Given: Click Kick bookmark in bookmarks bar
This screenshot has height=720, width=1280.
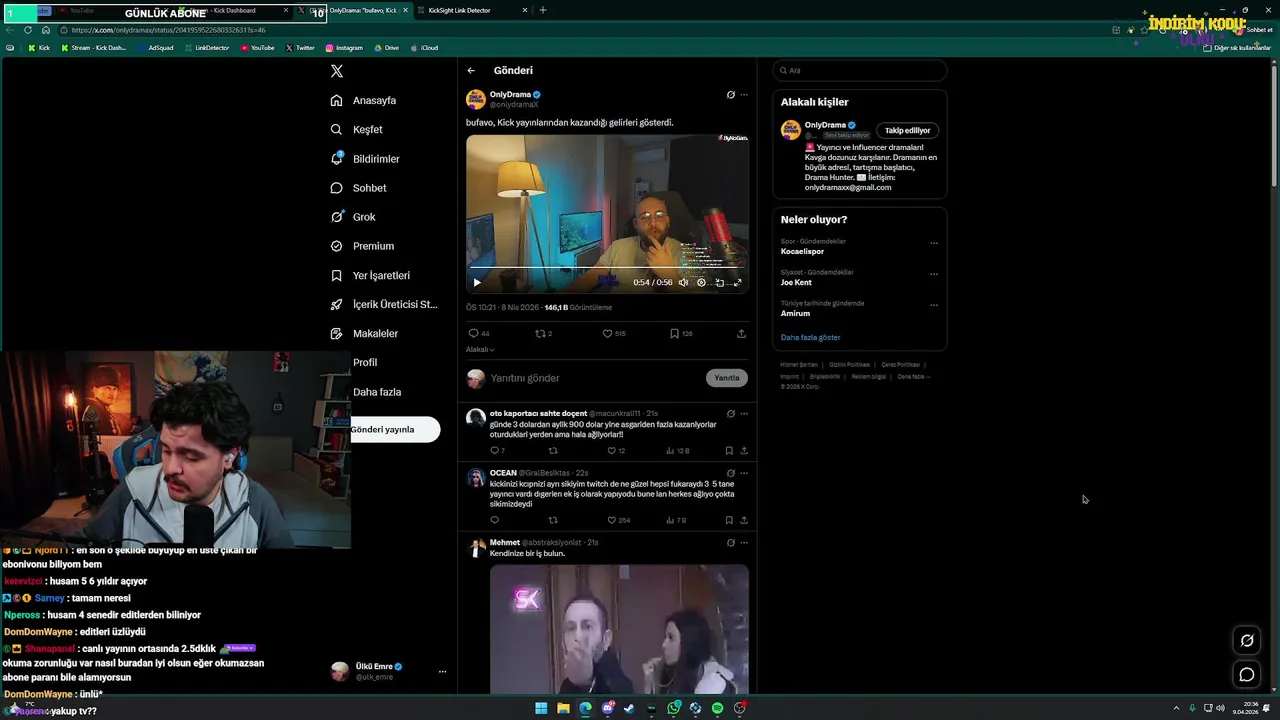Looking at the screenshot, I should click(39, 48).
